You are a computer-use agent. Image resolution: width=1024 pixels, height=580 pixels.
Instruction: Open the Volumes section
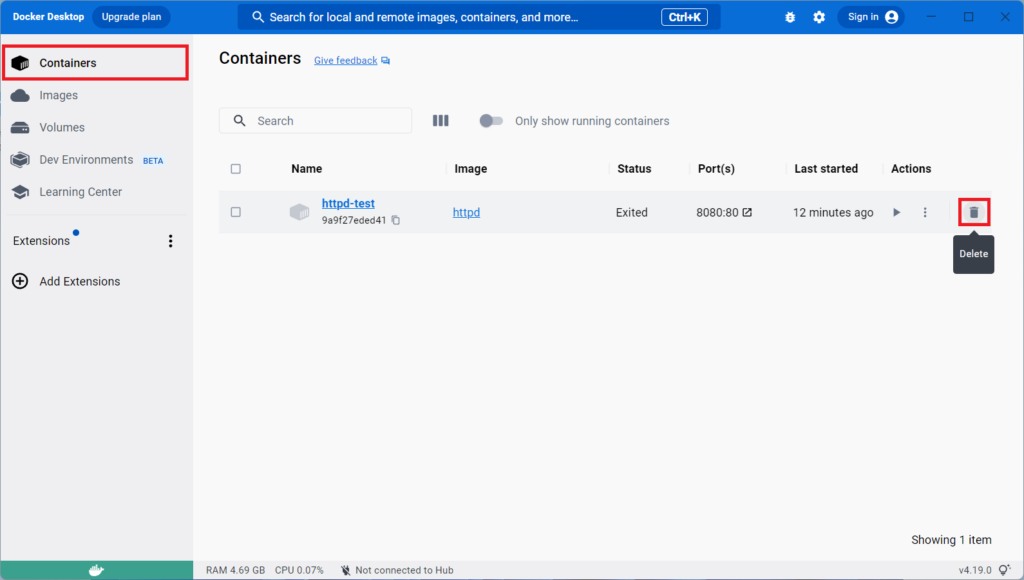click(96, 127)
